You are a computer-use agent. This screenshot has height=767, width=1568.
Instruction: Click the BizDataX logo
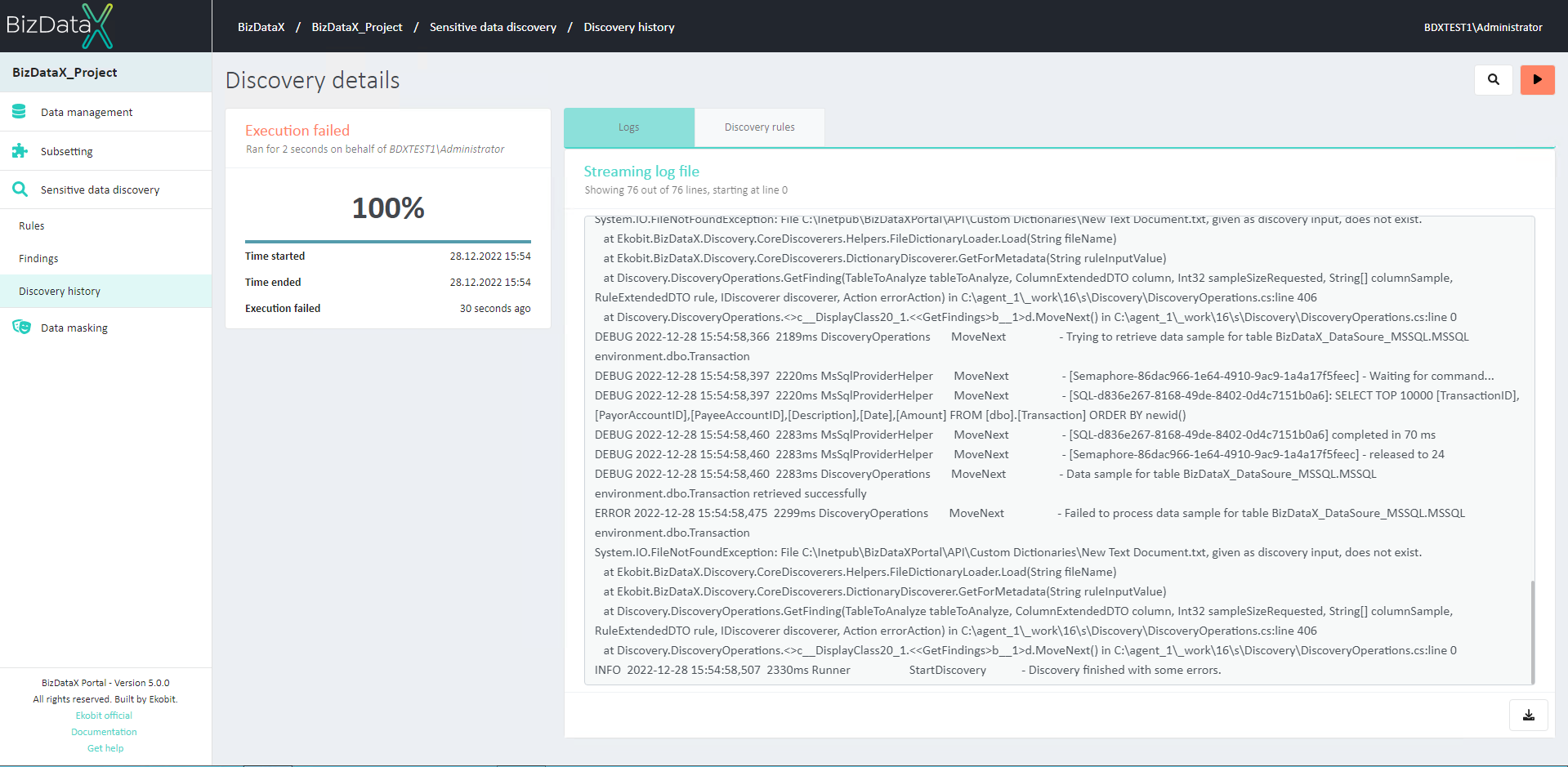[x=60, y=25]
